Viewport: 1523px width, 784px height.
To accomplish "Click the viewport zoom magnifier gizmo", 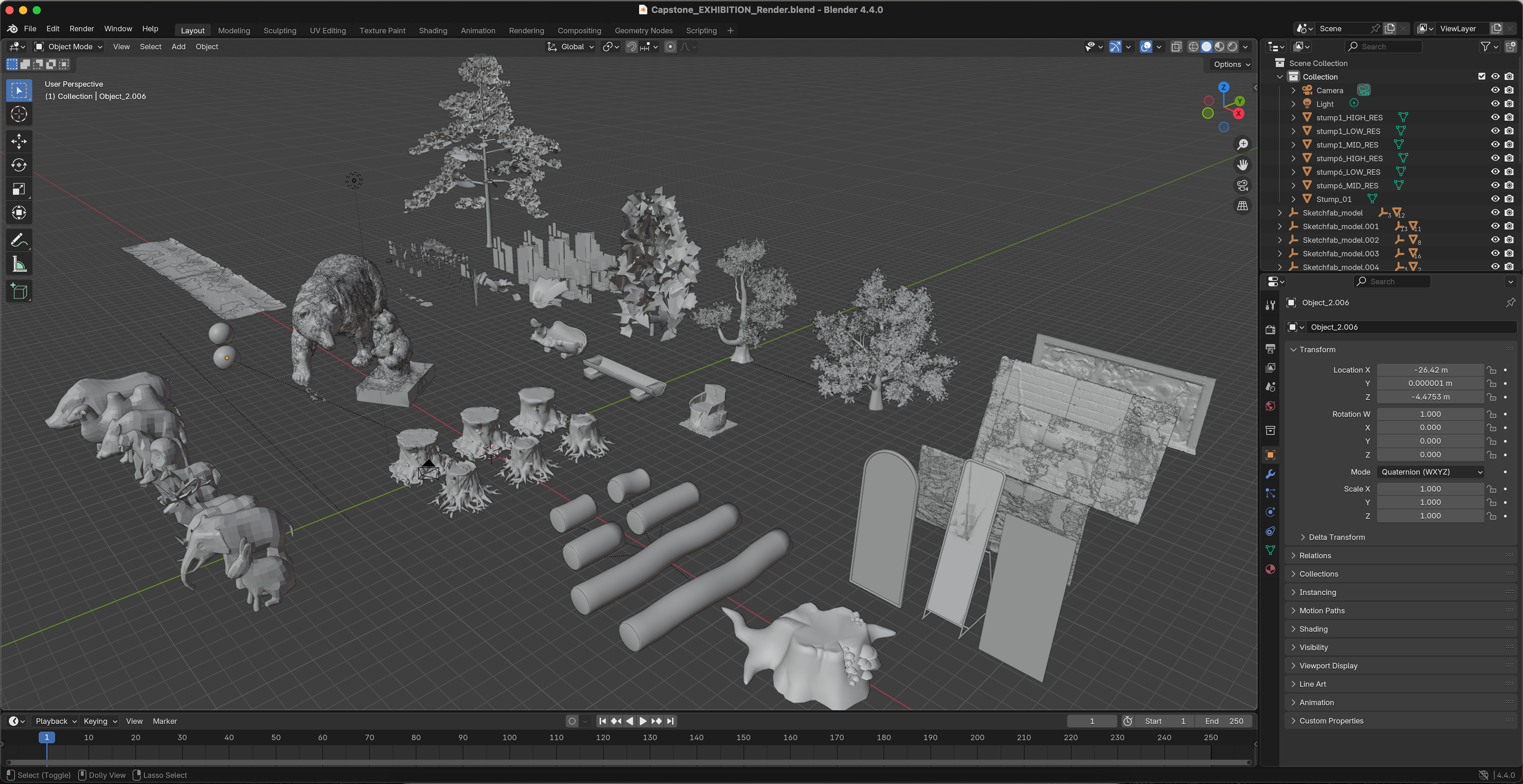I will (1243, 144).
